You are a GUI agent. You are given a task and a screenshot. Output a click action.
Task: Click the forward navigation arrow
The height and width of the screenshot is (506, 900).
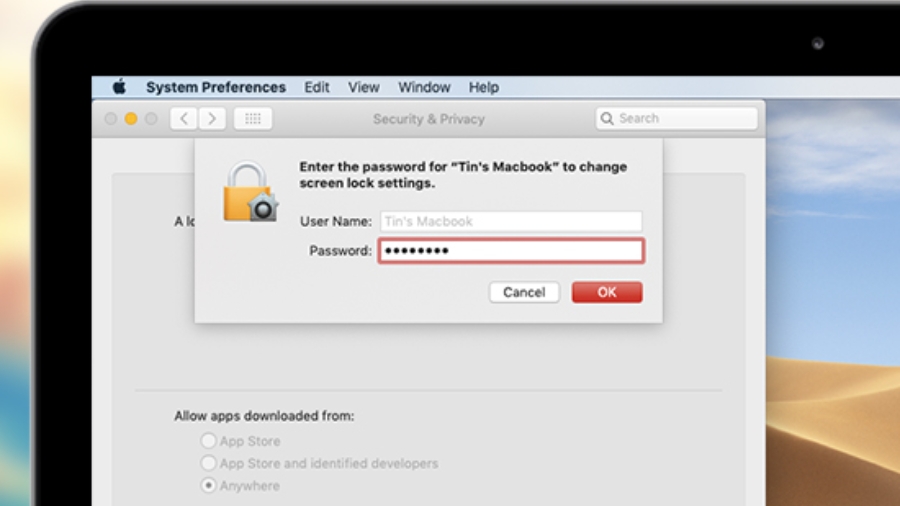(211, 118)
